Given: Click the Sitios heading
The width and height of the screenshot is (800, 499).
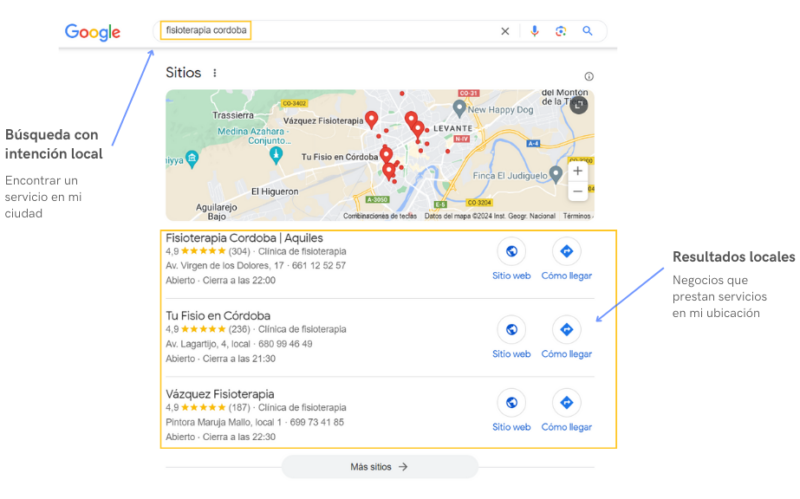Looking at the screenshot, I should coord(183,73).
